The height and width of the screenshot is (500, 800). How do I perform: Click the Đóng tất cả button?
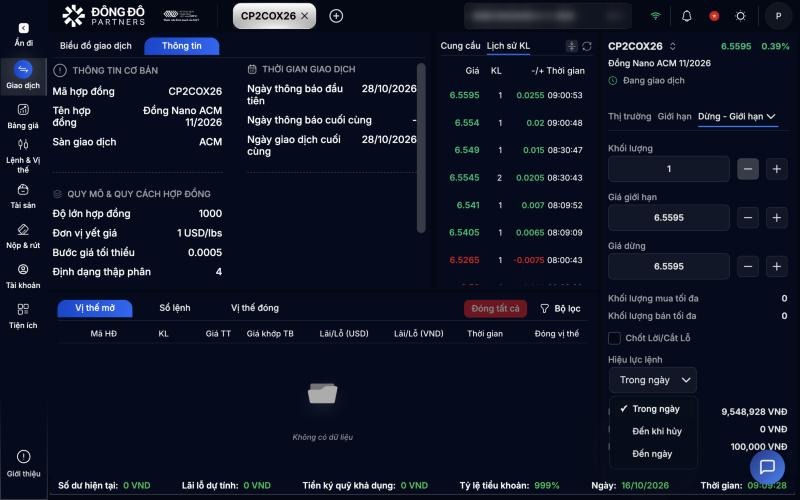pos(495,309)
